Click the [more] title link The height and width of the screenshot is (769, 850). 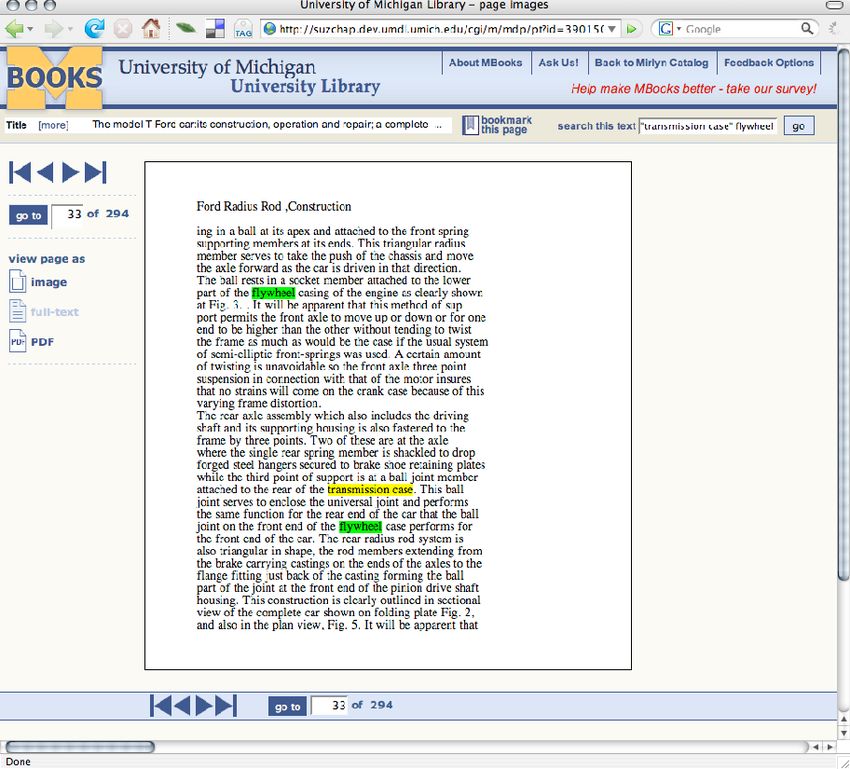click(53, 125)
